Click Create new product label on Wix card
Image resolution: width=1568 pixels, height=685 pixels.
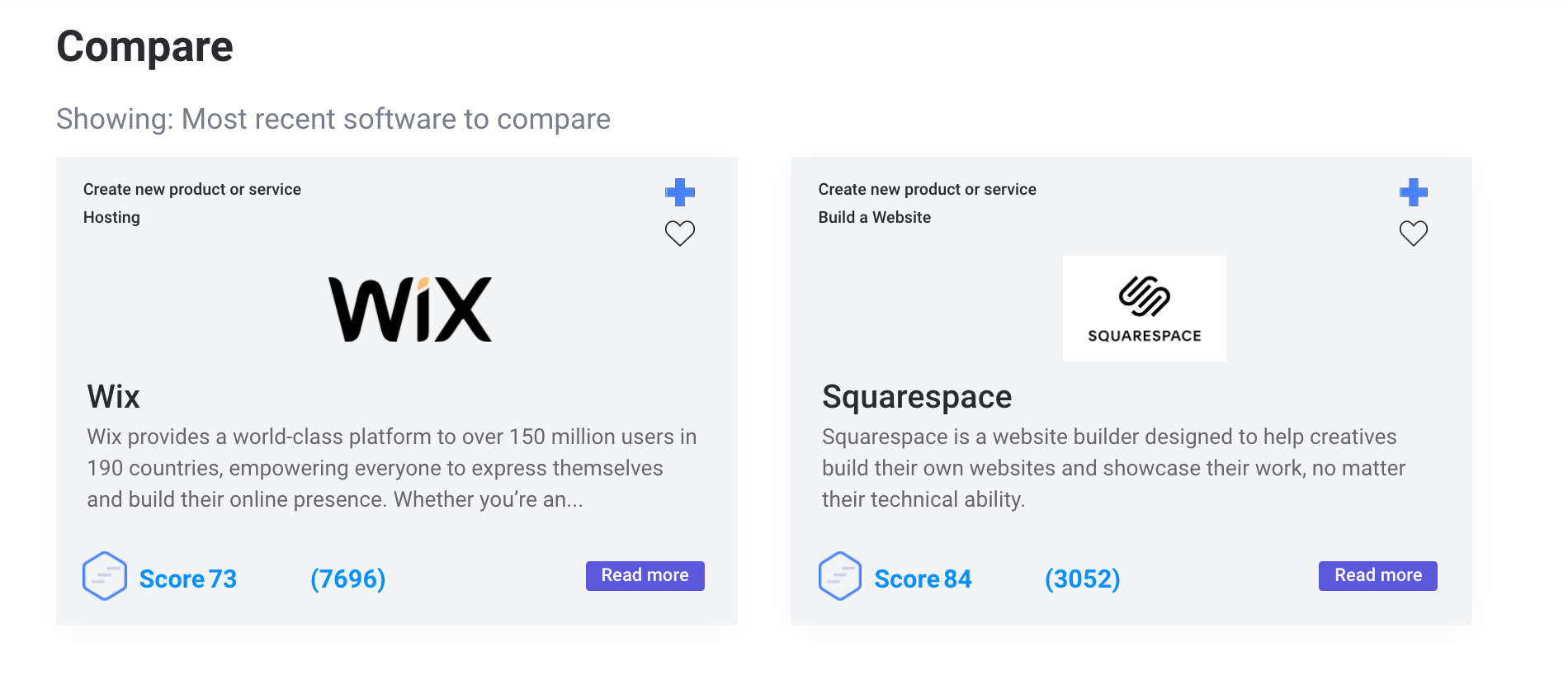coord(192,189)
